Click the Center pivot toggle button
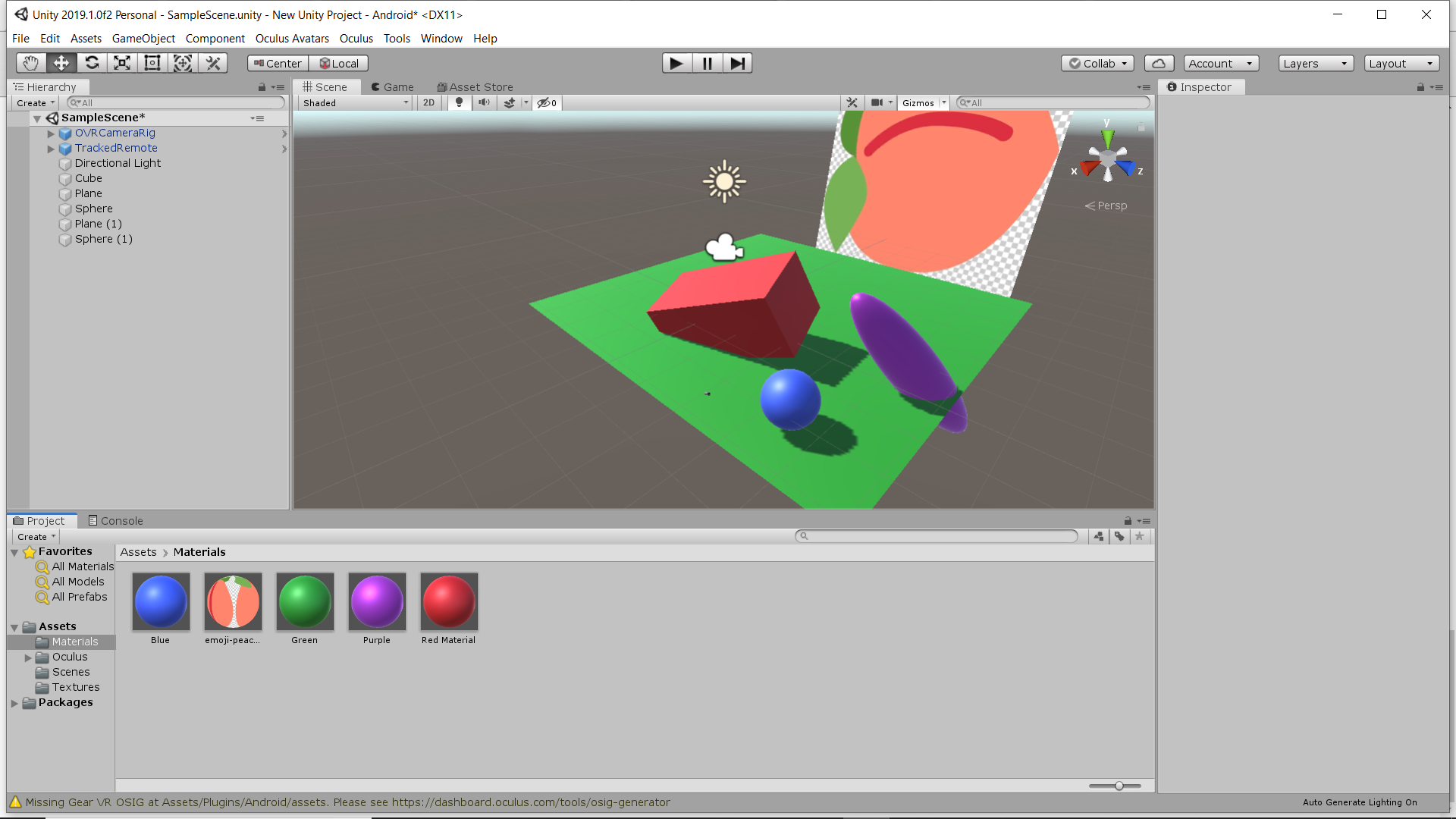 (278, 64)
